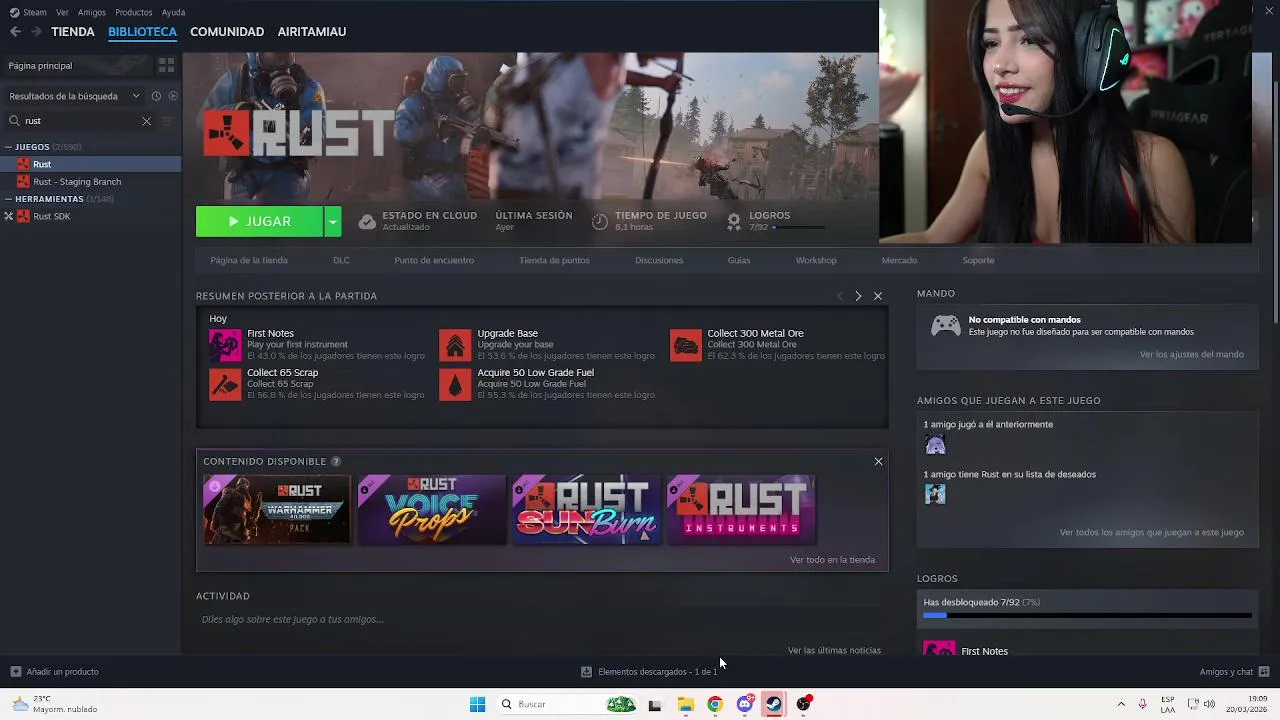
Task: Open First Notes achievement icon
Action: [x=225, y=345]
